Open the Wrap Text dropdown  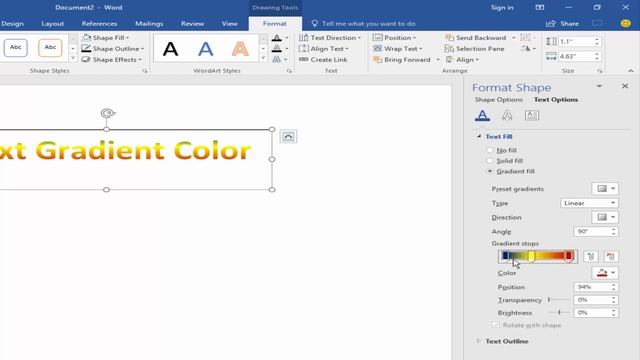pyautogui.click(x=398, y=49)
